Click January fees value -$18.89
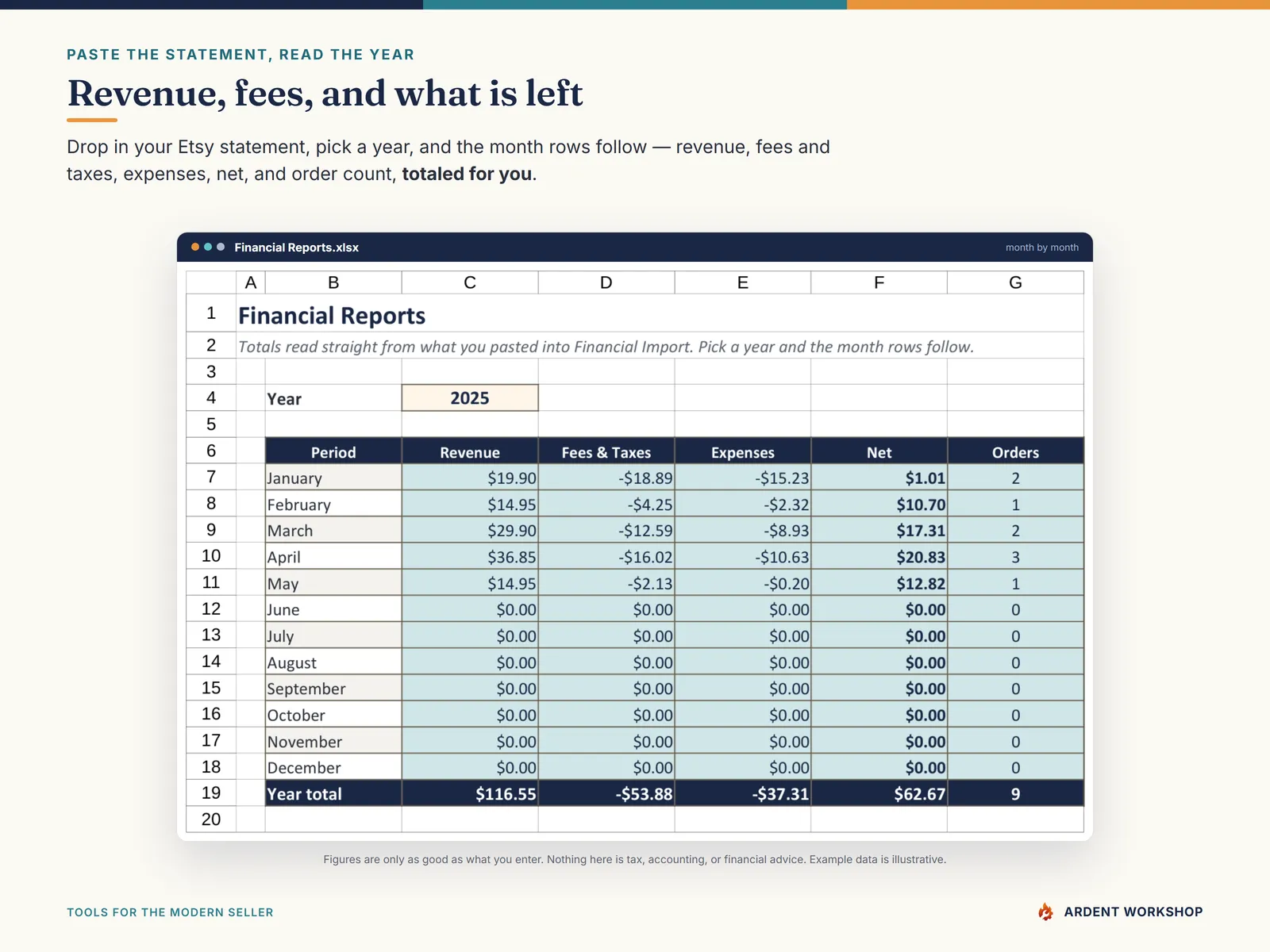Screen dimensions: 1270x952 [606, 478]
